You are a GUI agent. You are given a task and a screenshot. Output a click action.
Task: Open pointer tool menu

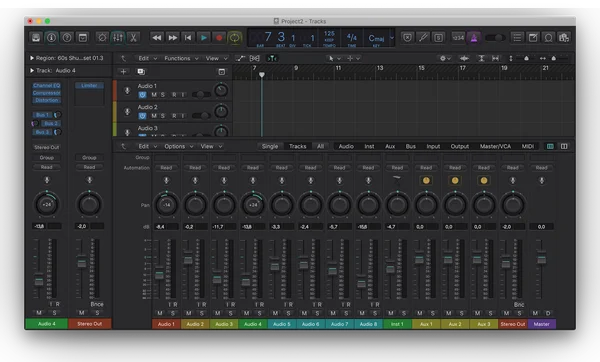click(334, 58)
